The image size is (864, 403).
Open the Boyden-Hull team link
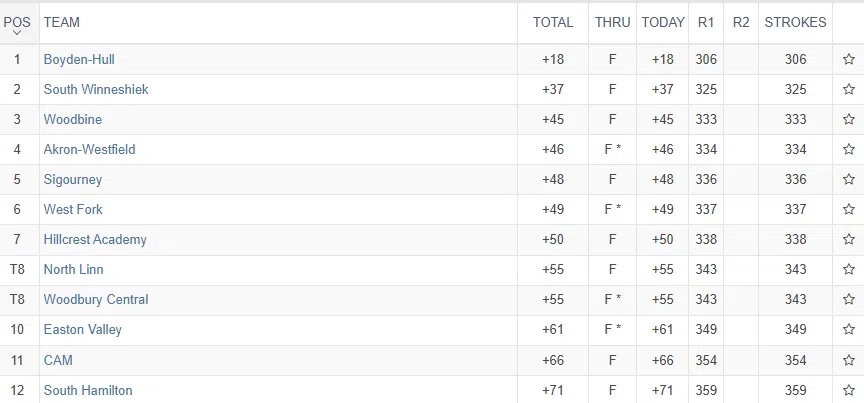tap(79, 60)
